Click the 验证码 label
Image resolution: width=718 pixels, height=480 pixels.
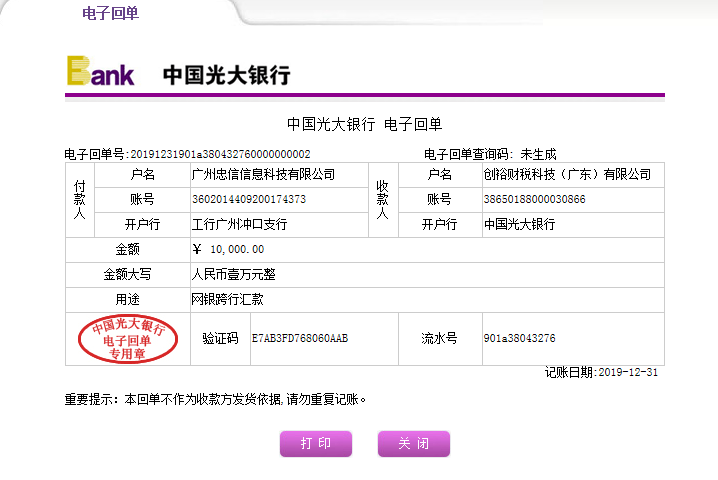(x=220, y=338)
